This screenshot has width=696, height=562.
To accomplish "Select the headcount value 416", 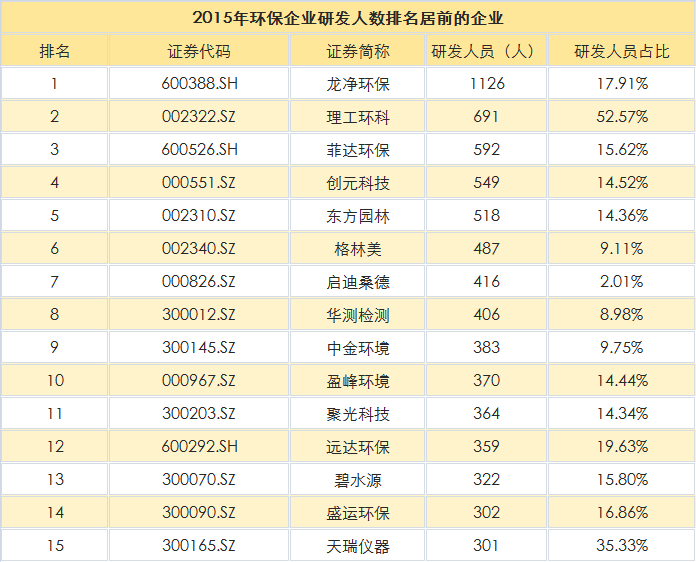I will coord(486,281).
